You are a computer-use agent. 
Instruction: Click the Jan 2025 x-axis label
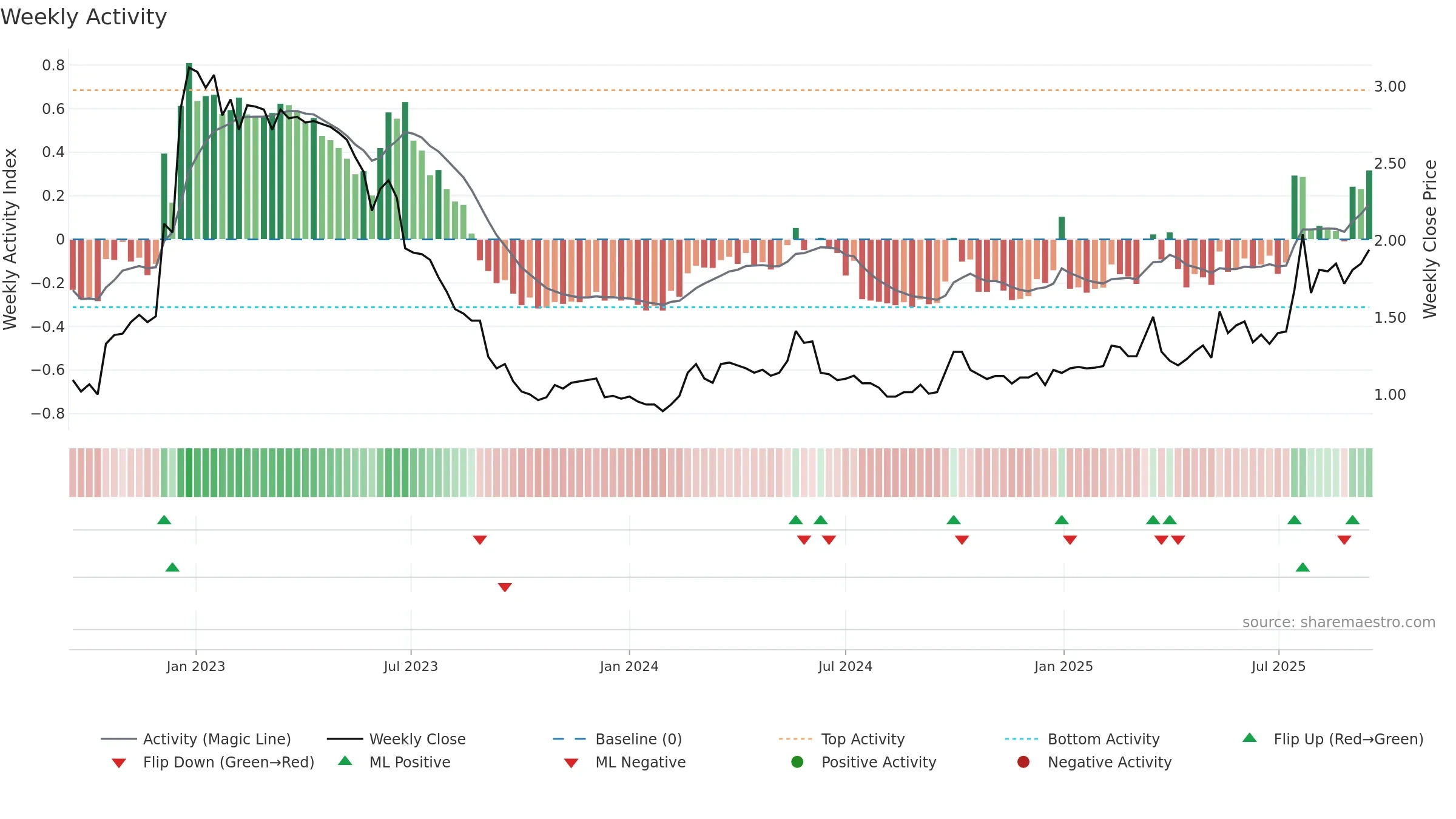(1063, 666)
